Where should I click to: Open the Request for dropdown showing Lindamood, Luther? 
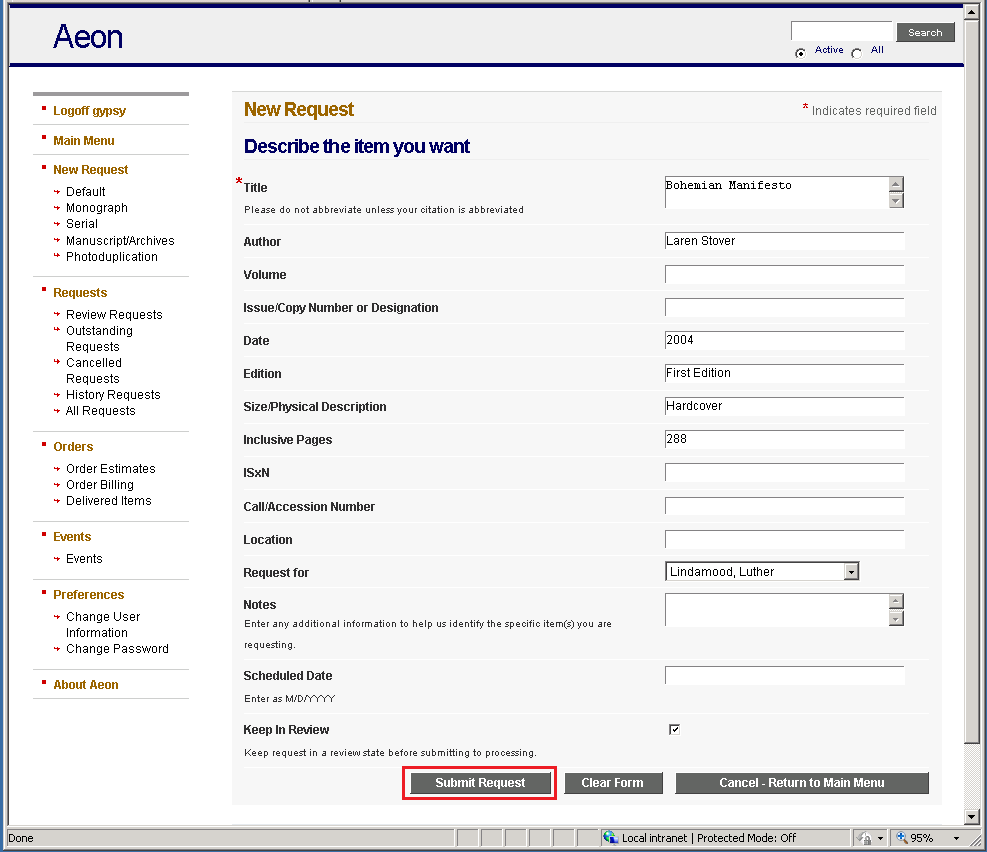(850, 571)
